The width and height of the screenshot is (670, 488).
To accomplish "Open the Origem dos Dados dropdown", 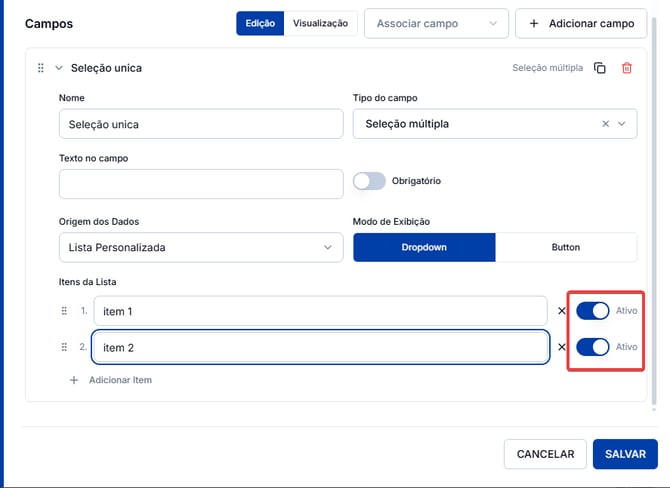I will pyautogui.click(x=201, y=247).
